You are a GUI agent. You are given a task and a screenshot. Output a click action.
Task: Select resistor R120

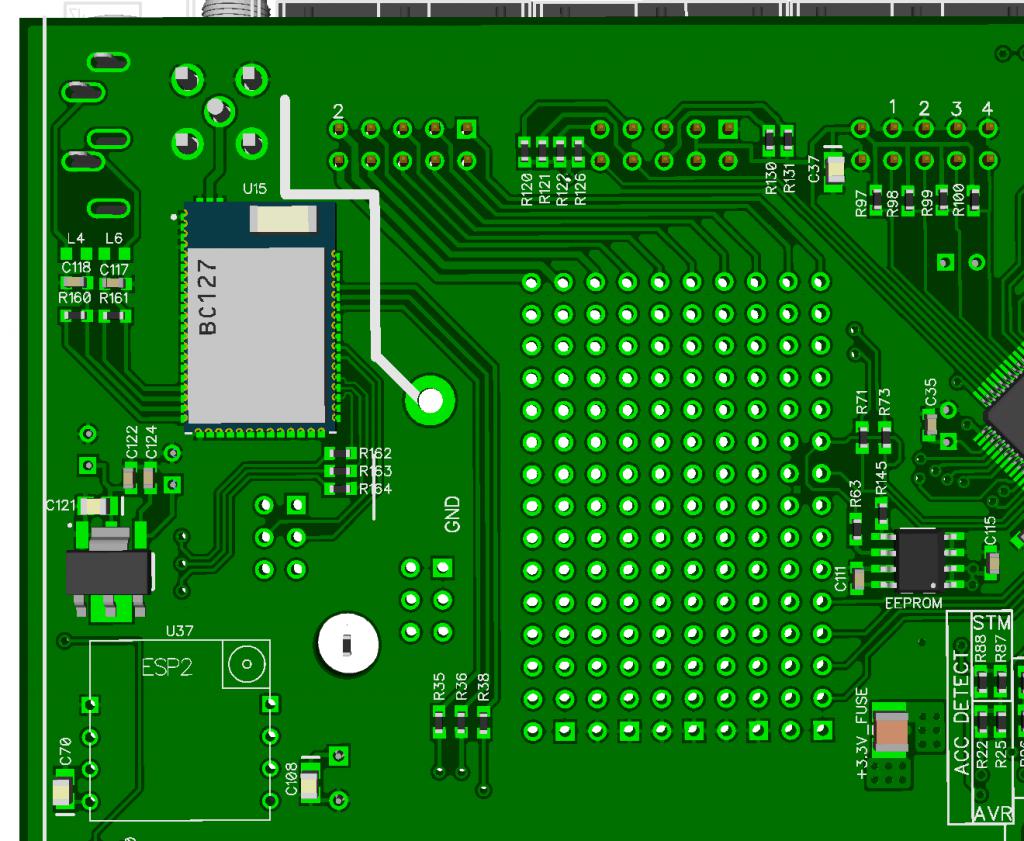(525, 152)
